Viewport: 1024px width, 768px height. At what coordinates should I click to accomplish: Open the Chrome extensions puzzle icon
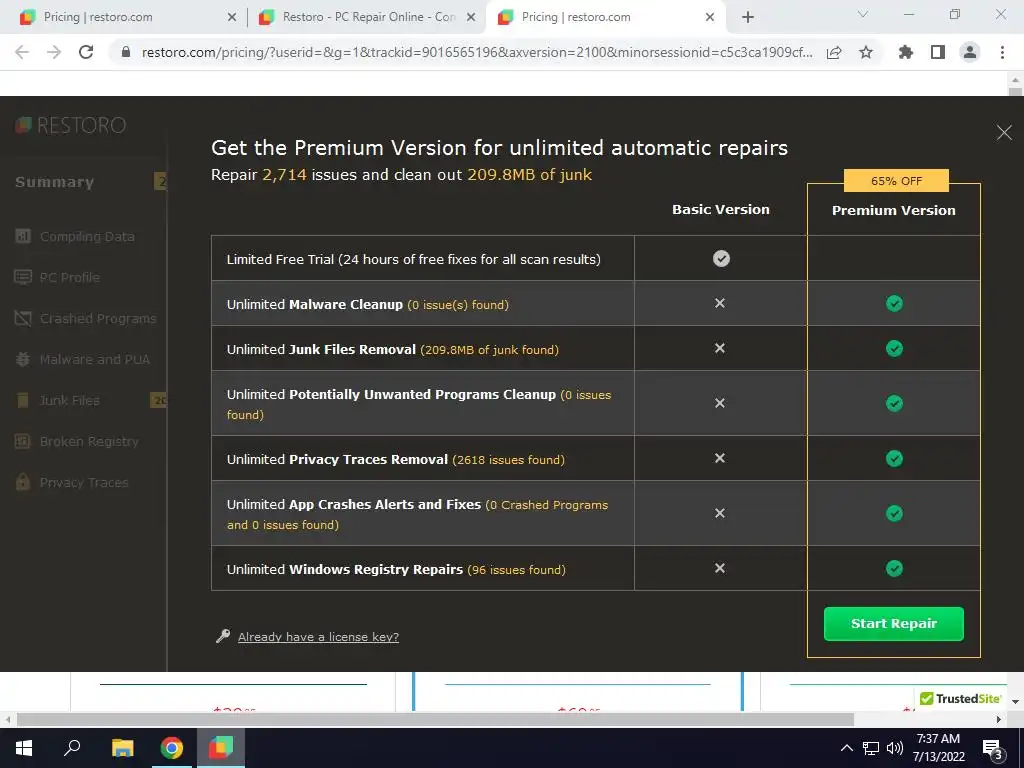[906, 52]
